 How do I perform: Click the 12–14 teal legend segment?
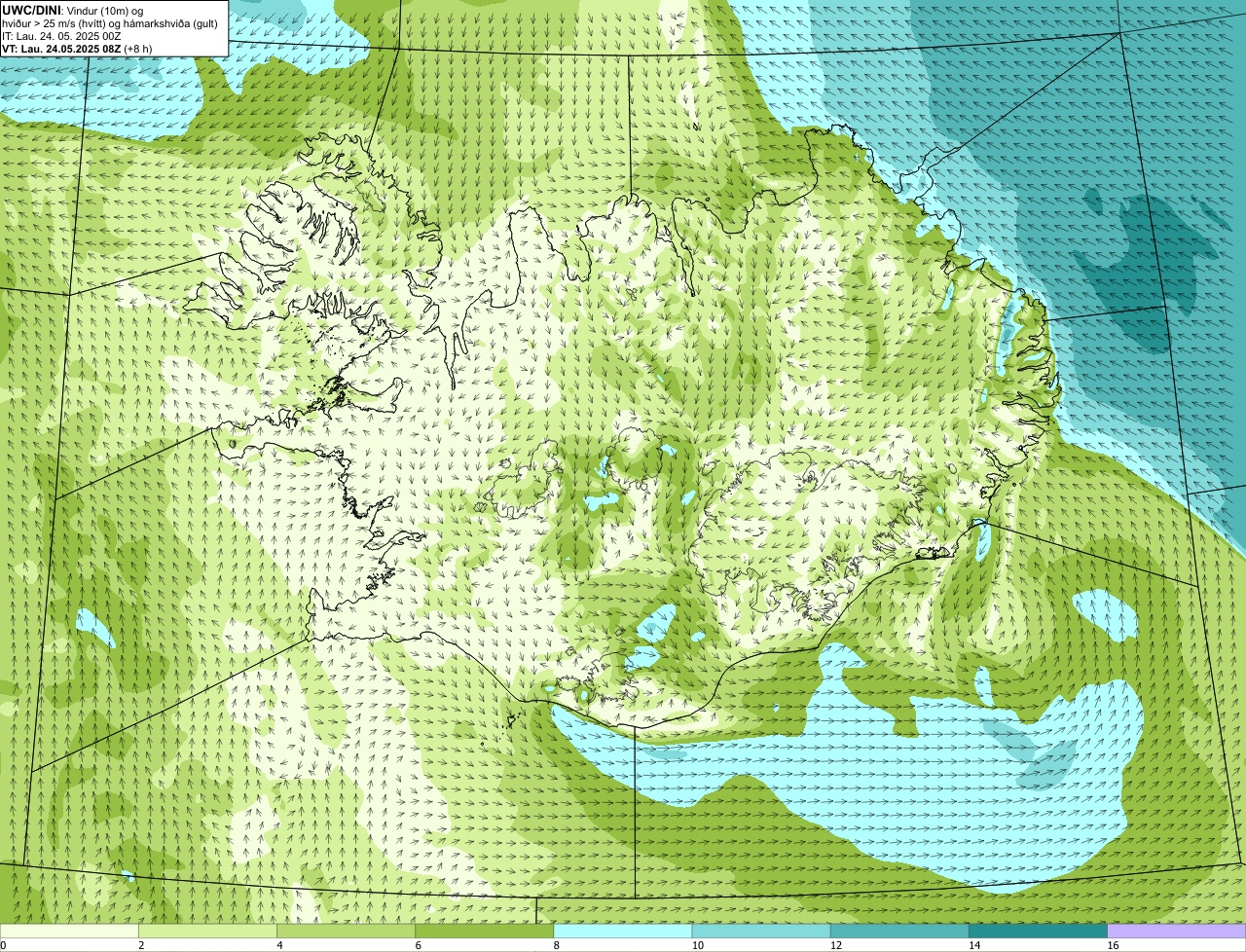(x=899, y=931)
